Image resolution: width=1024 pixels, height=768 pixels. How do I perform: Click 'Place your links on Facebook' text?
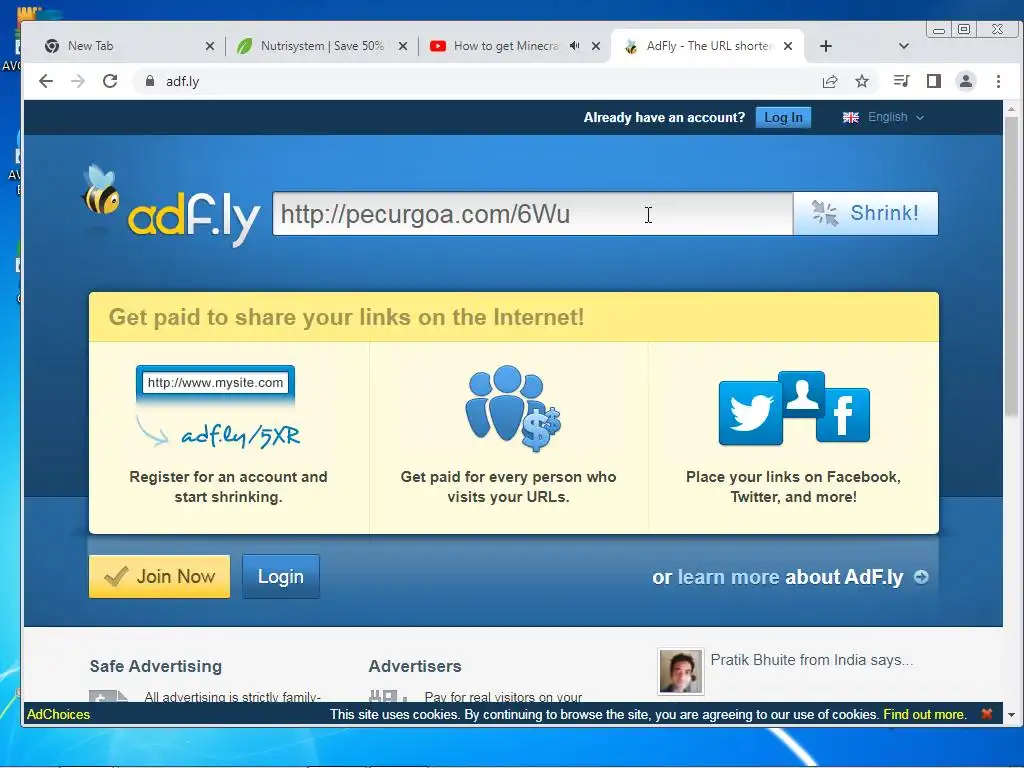(793, 487)
